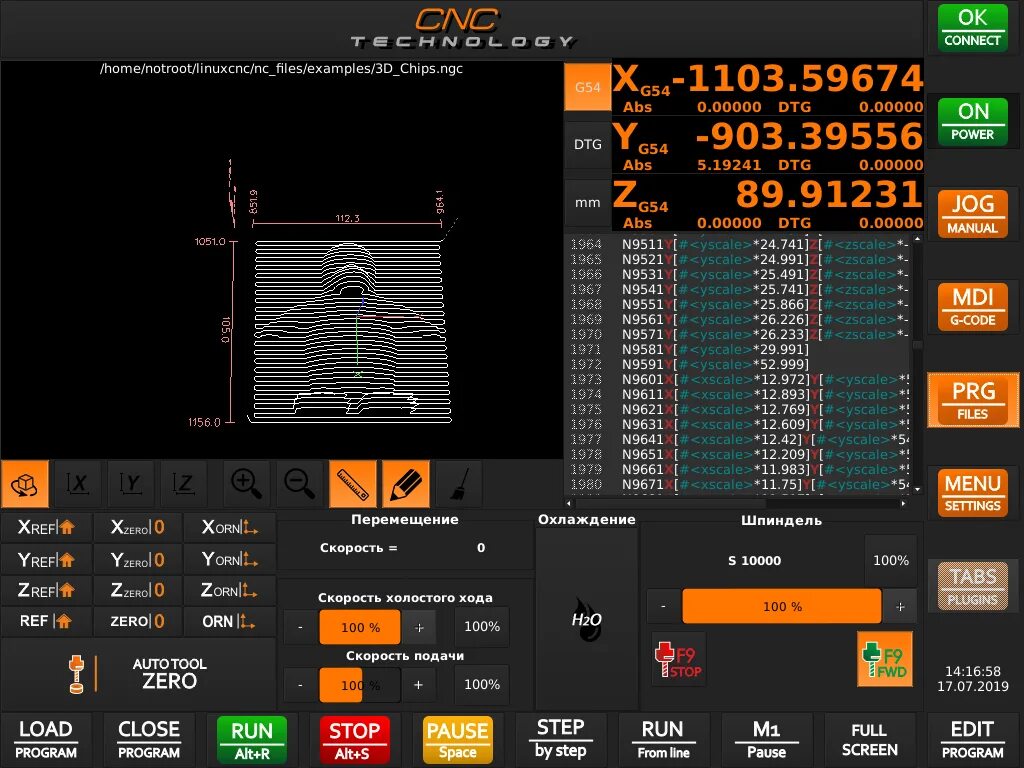Select the G54 coordinate display mode
The height and width of the screenshot is (768, 1024).
point(587,87)
